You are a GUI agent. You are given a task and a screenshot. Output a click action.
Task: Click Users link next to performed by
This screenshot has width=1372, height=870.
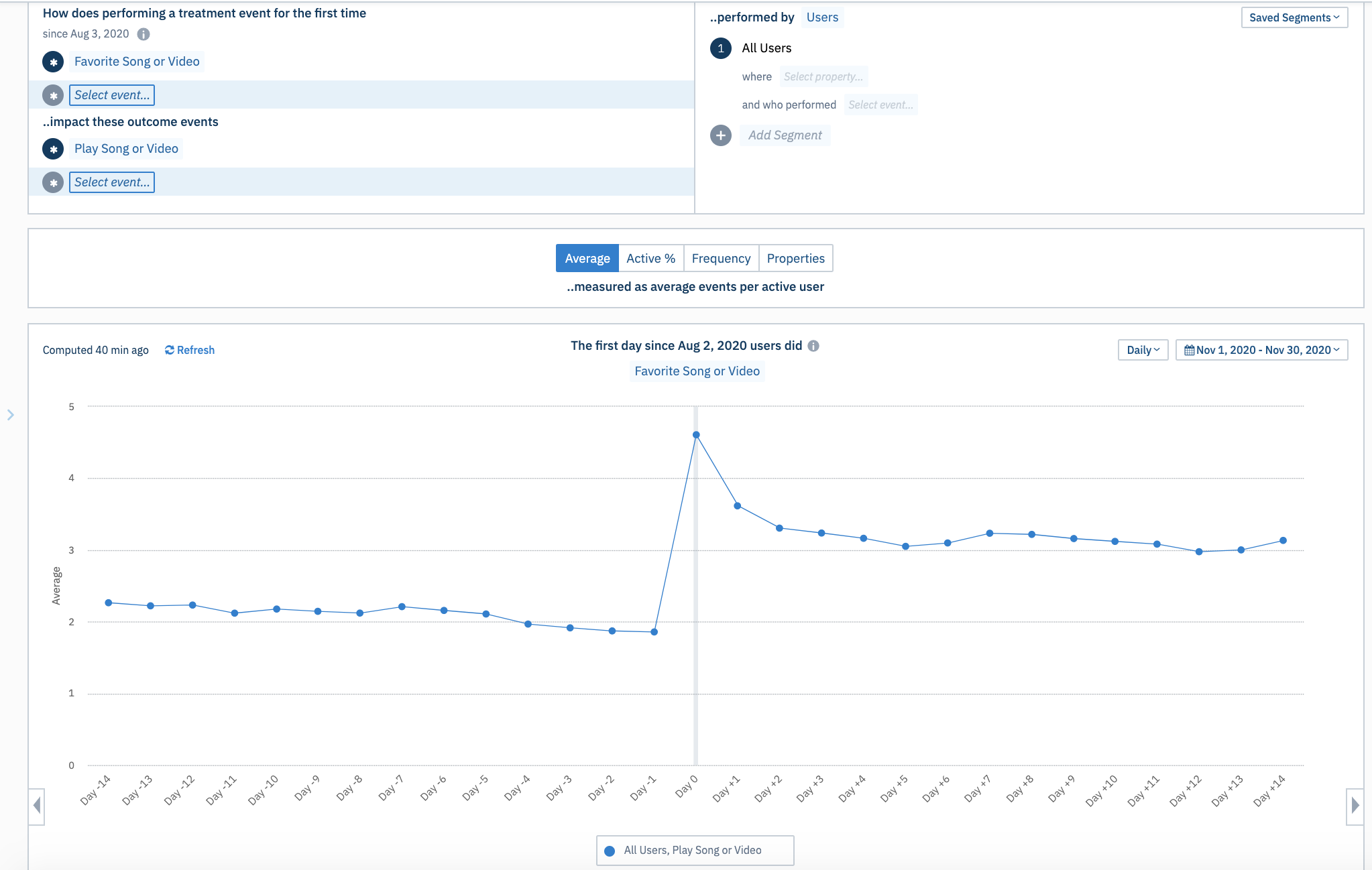(x=822, y=17)
